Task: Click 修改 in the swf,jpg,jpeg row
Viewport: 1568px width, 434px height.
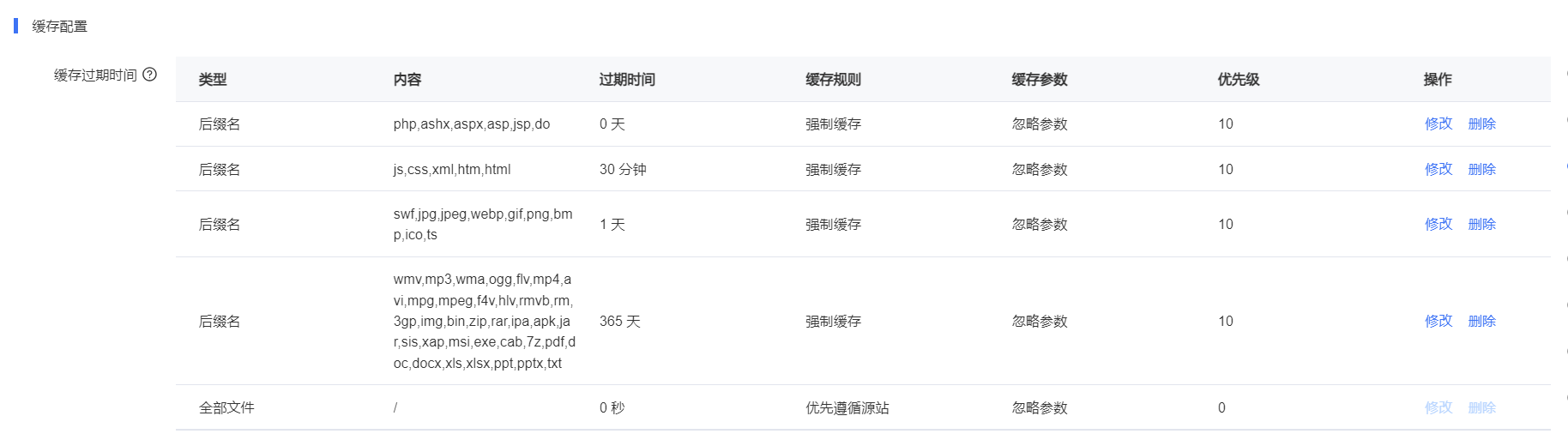Action: [1438, 224]
